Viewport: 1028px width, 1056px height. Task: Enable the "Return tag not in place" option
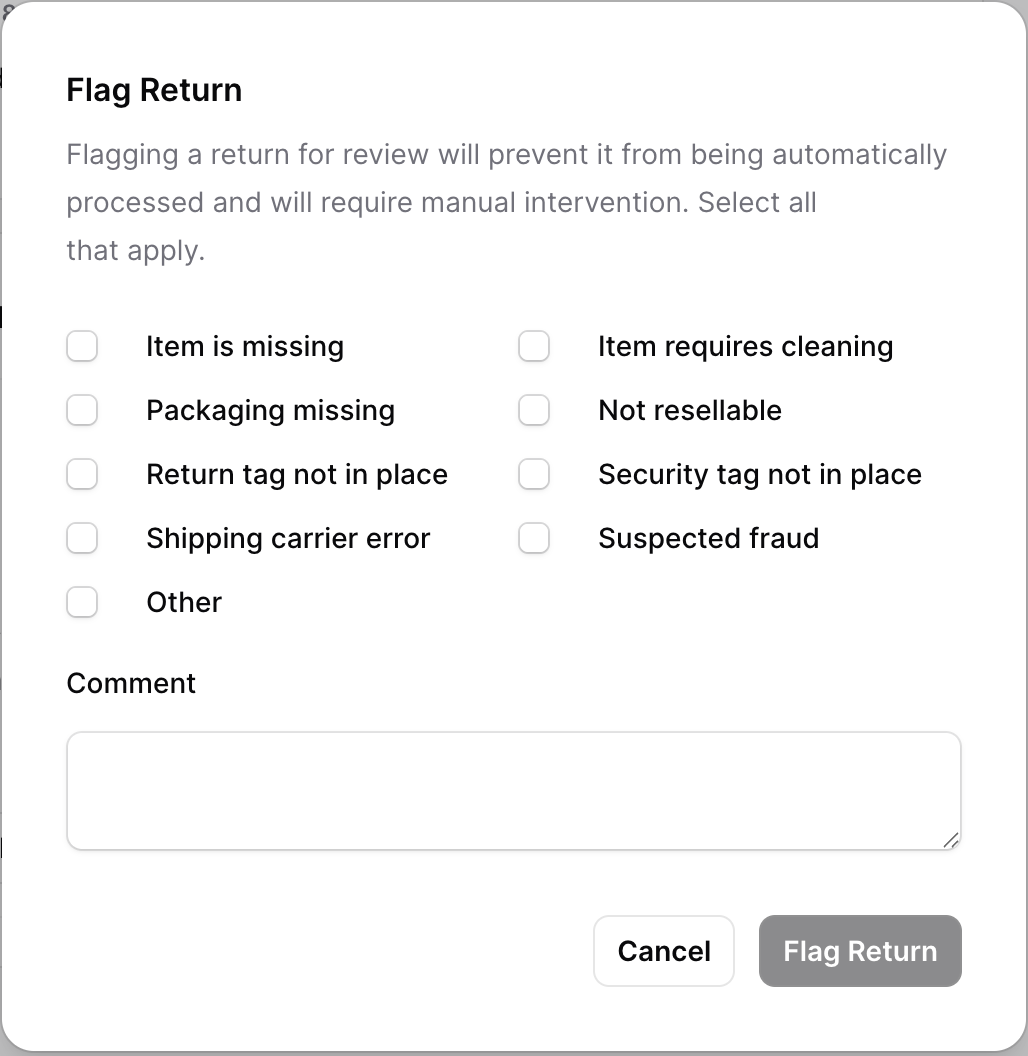[x=82, y=474]
